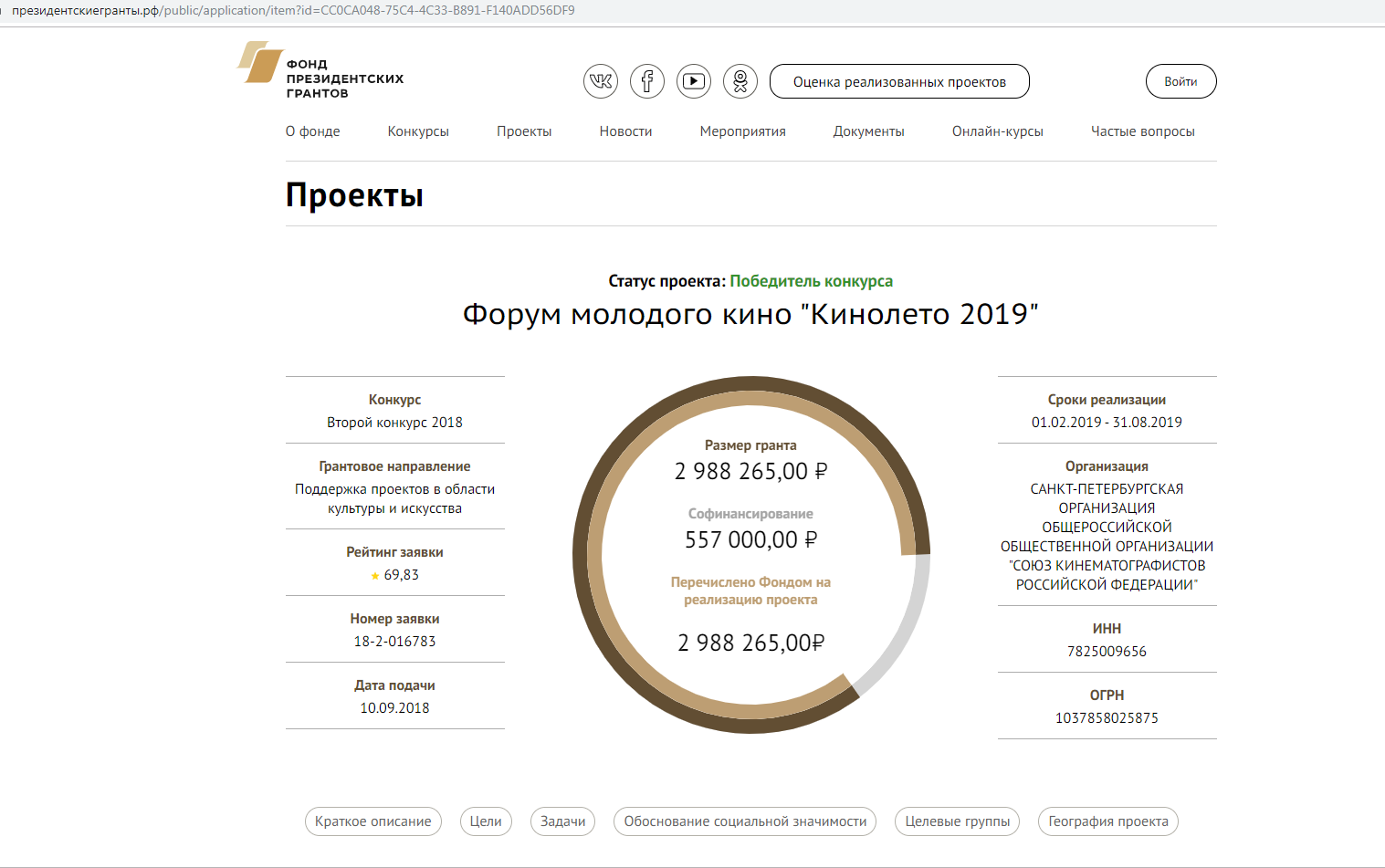
Task: Open the Проекты navigation item
Action: (x=524, y=131)
